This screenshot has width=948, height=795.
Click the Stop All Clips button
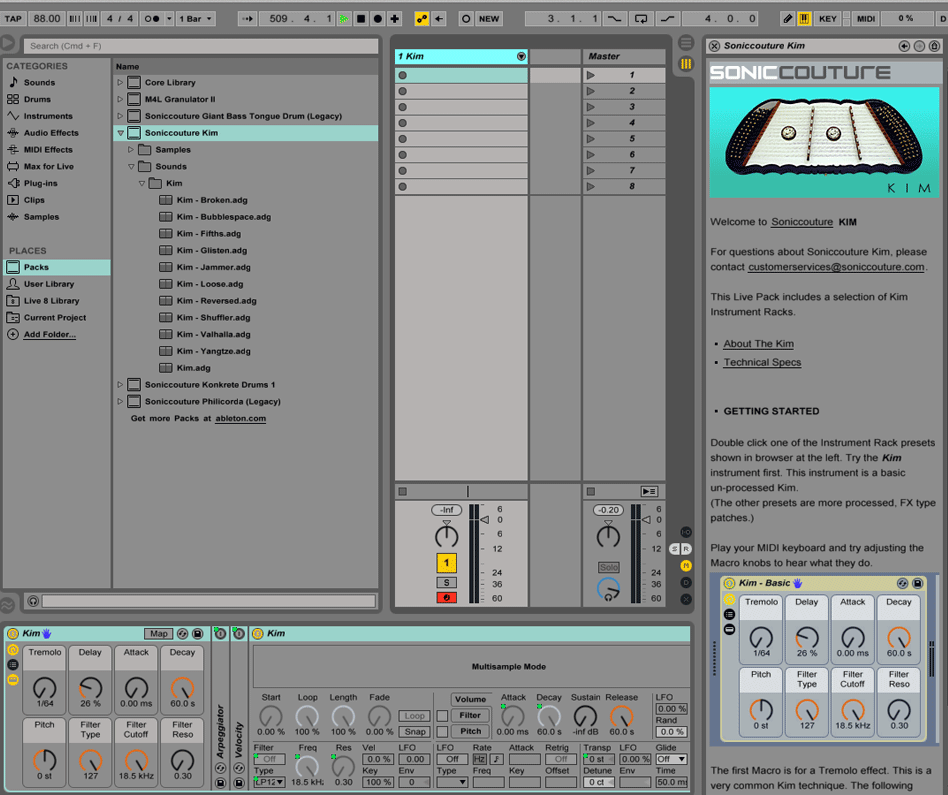click(591, 492)
